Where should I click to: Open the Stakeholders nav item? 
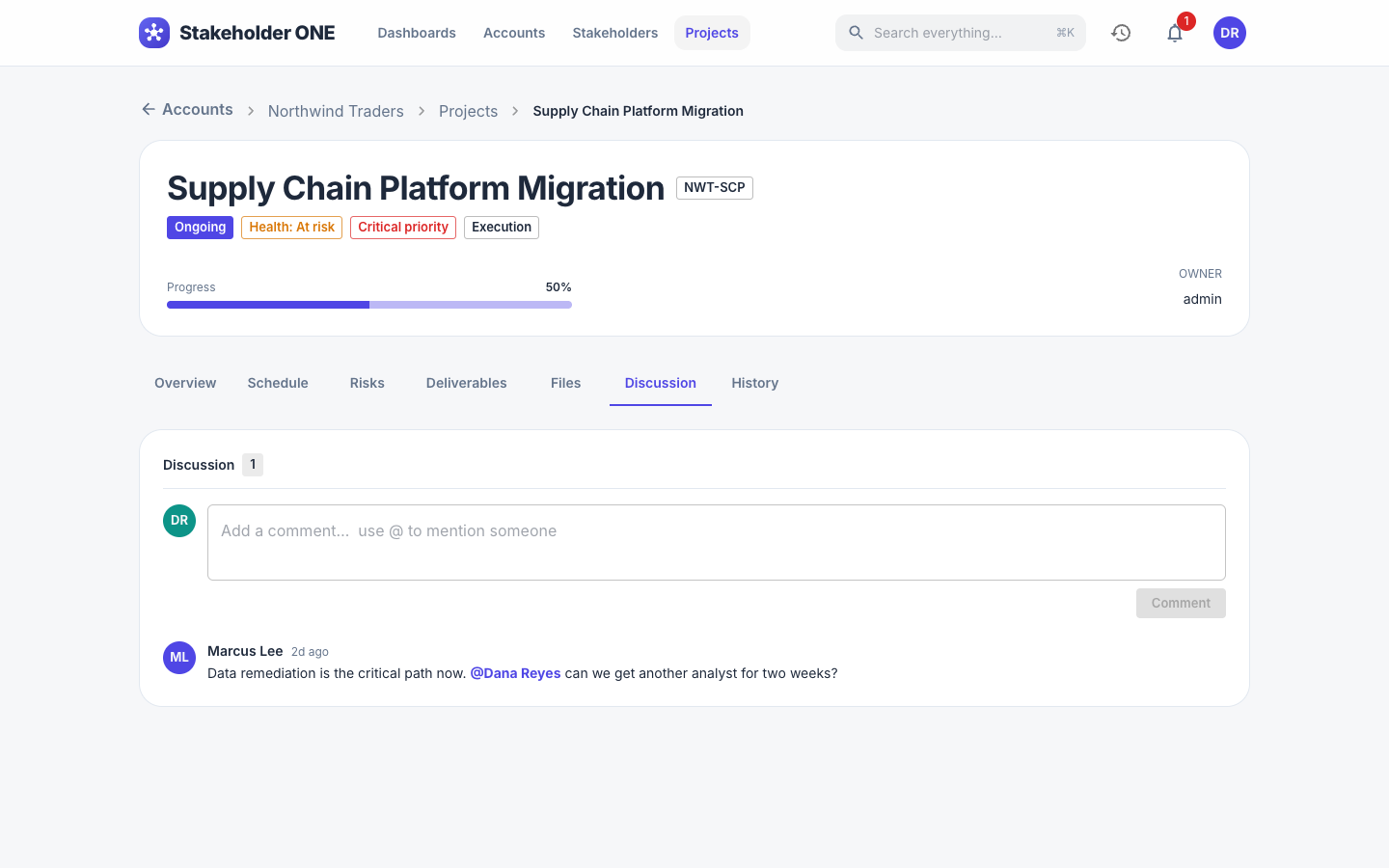coord(615,33)
